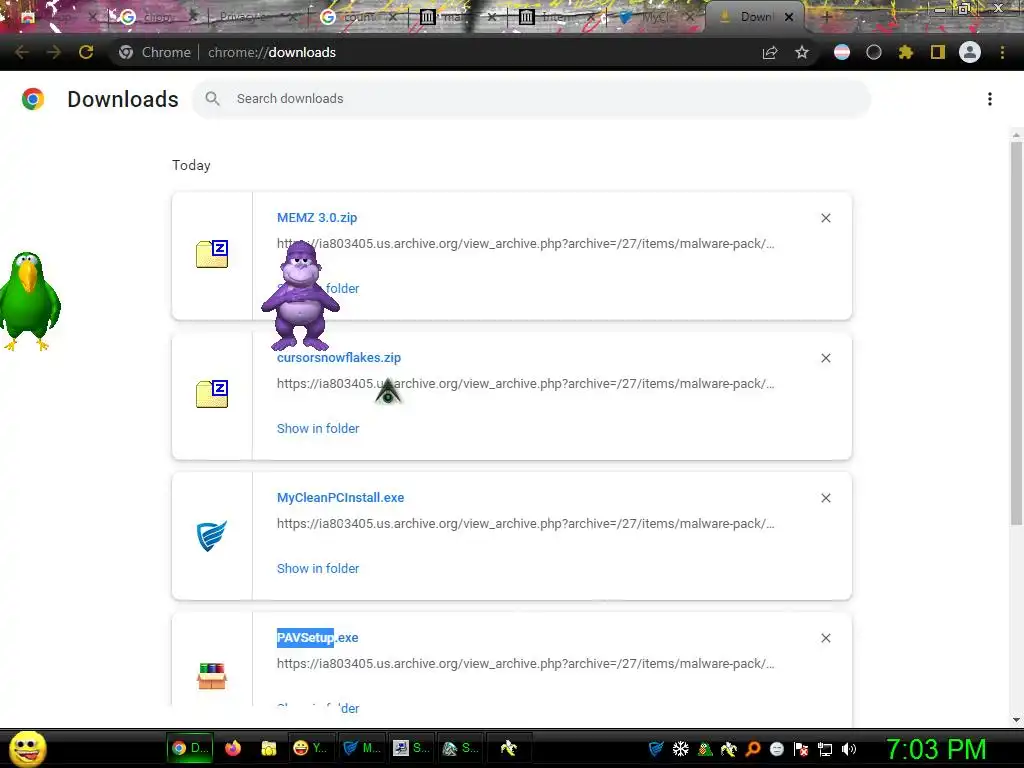1024x768 pixels.
Task: Switch to the MyCl... tab
Action: coord(653,17)
